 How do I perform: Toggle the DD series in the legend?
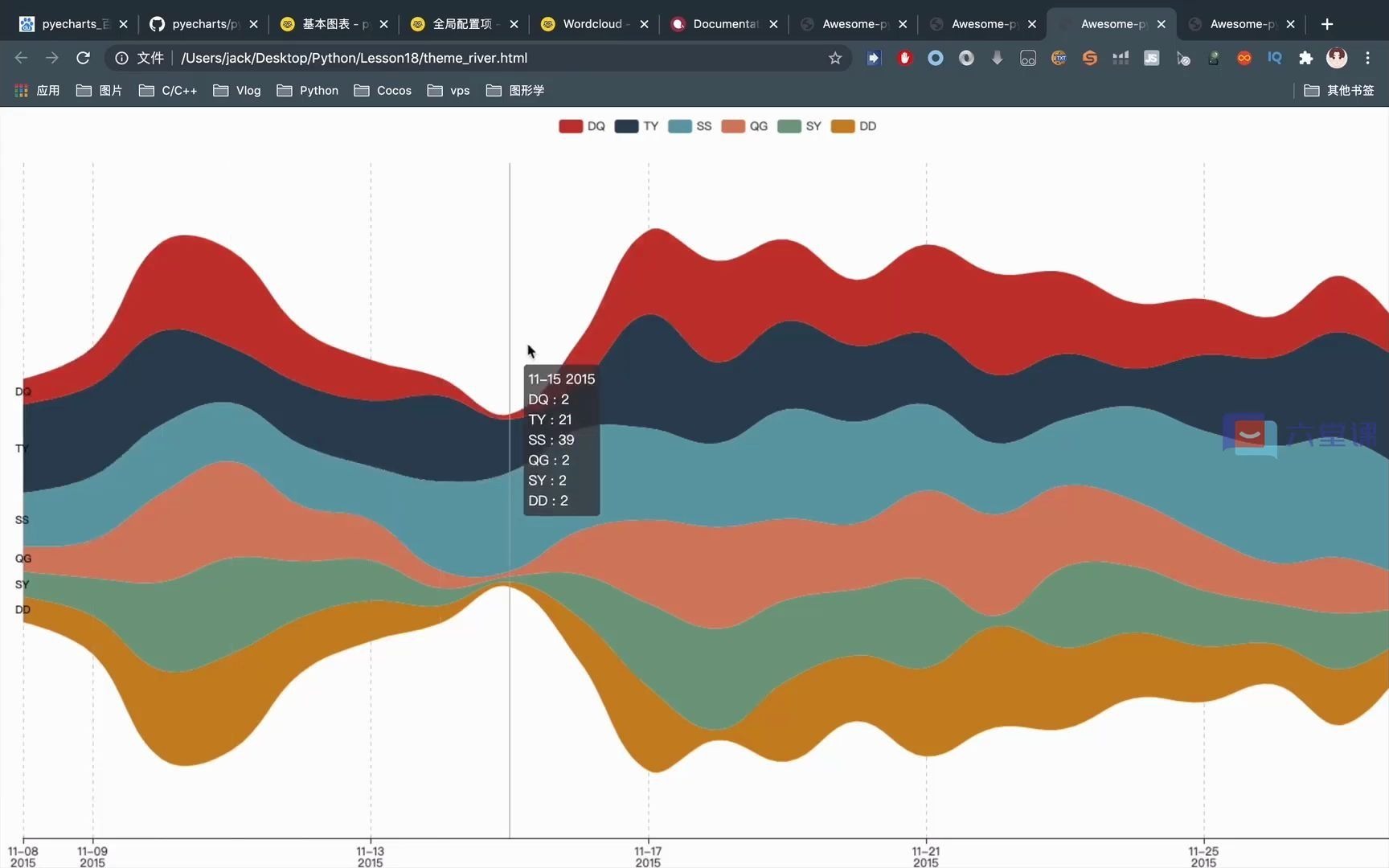(x=854, y=126)
